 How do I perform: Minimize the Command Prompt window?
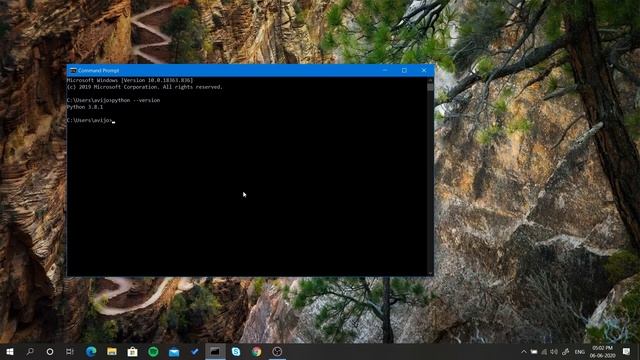click(x=384, y=70)
